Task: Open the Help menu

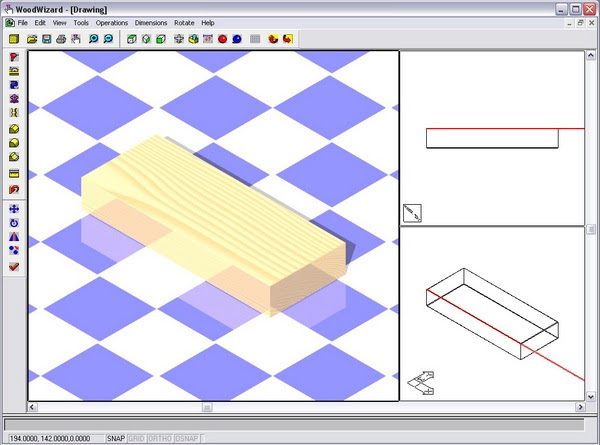Action: (x=208, y=23)
